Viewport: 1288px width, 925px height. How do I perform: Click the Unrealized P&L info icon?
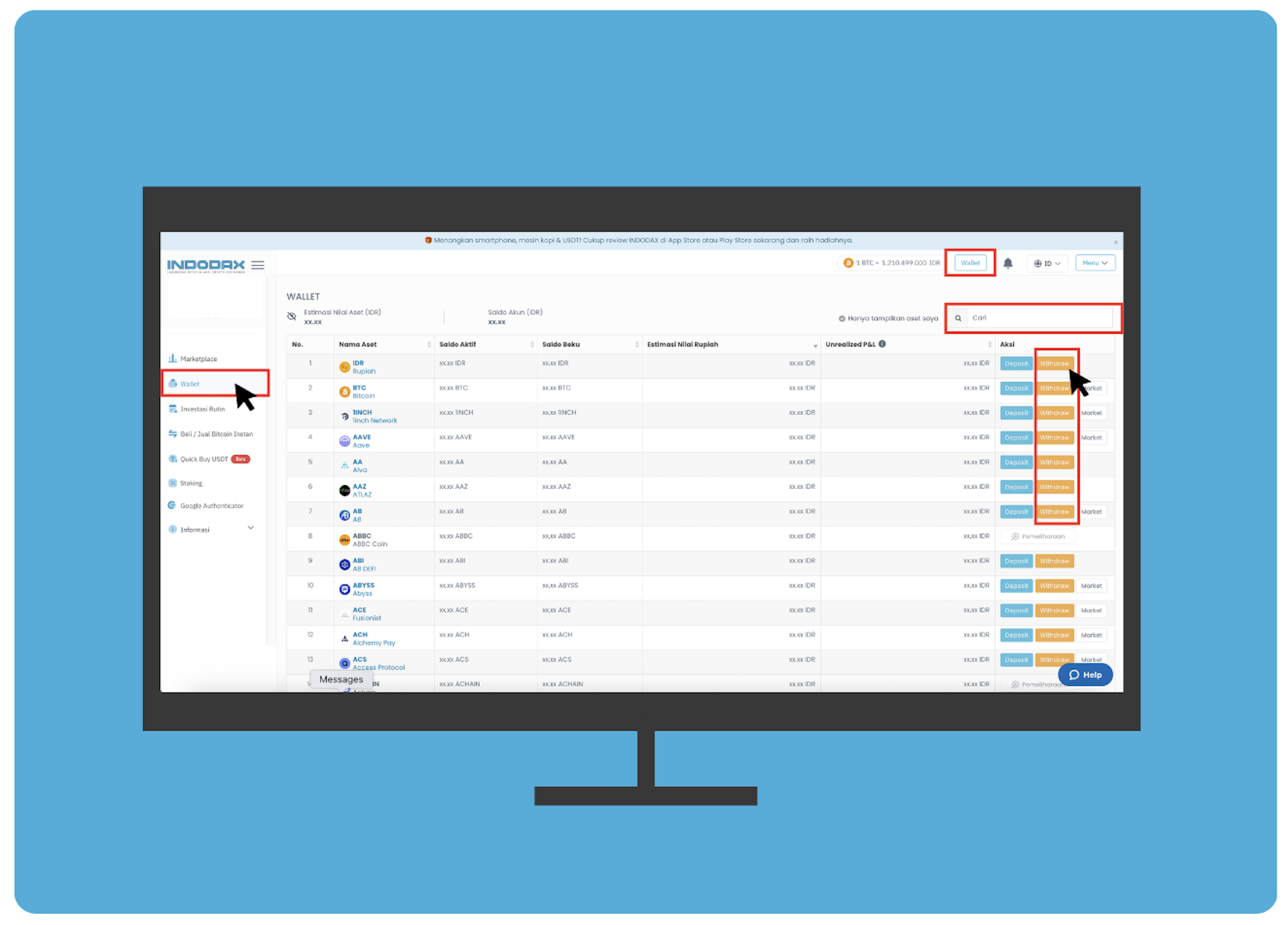pos(882,344)
